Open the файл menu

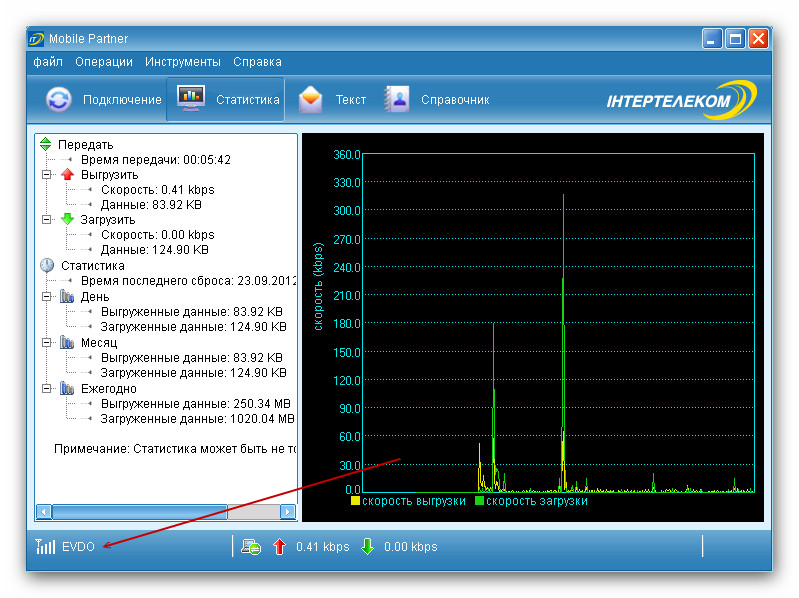(48, 62)
